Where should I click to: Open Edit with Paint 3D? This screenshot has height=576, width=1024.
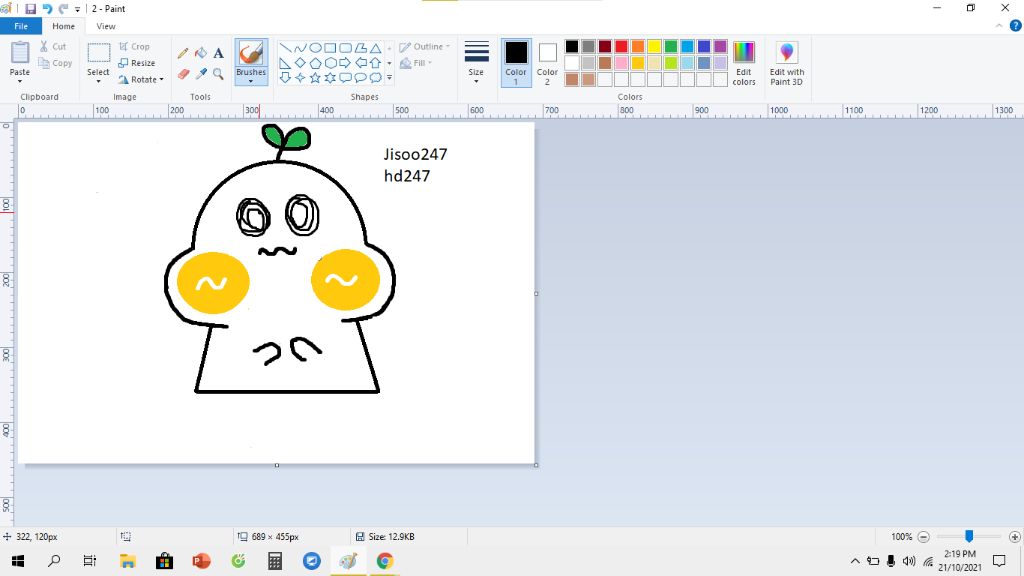(786, 62)
